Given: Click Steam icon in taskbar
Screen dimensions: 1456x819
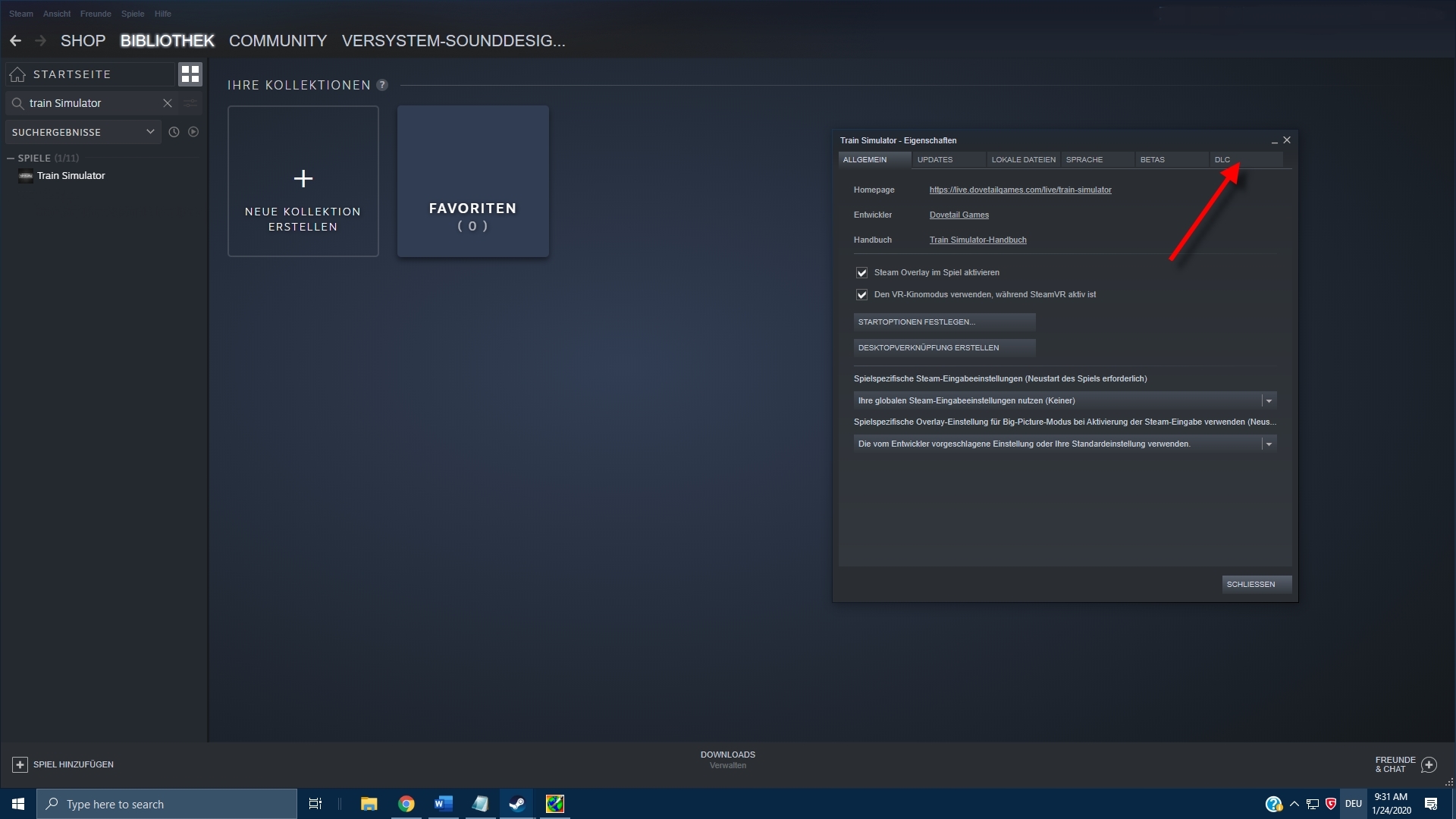Looking at the screenshot, I should coord(517,804).
